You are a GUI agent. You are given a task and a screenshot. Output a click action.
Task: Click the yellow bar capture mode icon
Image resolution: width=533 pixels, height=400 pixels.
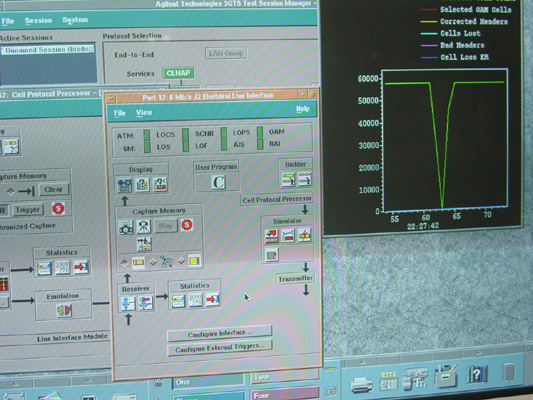[x=138, y=262]
